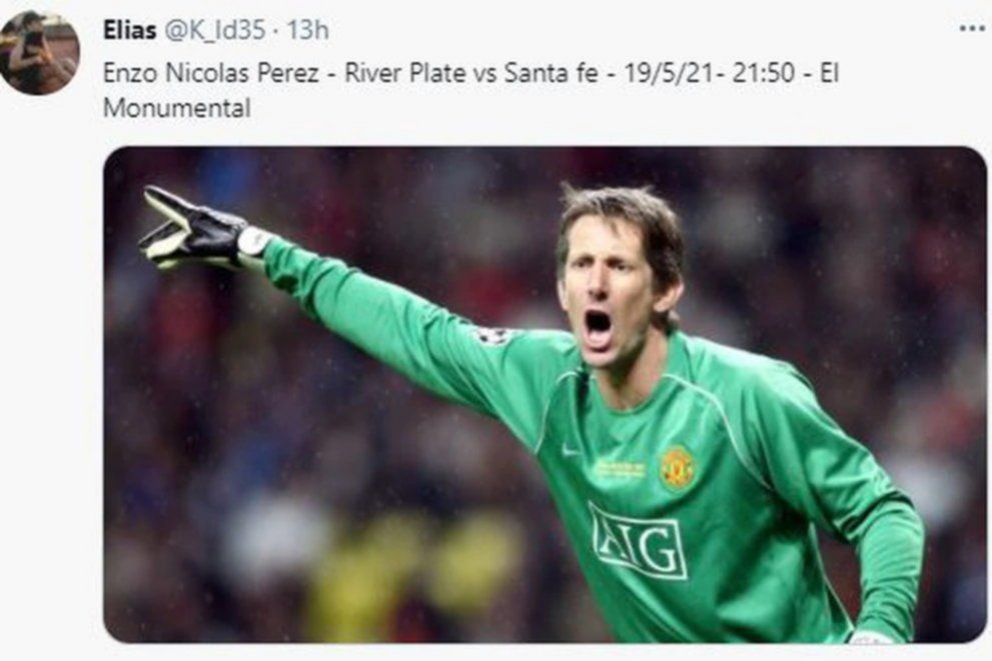Open the three-dot more options menu
992x661 pixels.
(x=972, y=28)
